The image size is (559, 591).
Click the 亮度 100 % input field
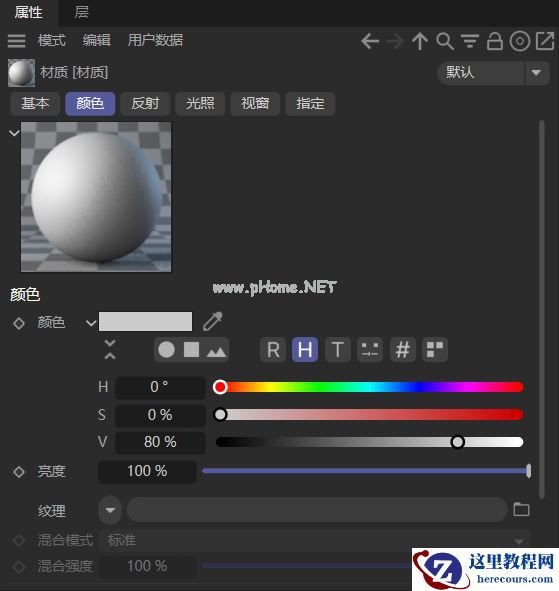[147, 472]
